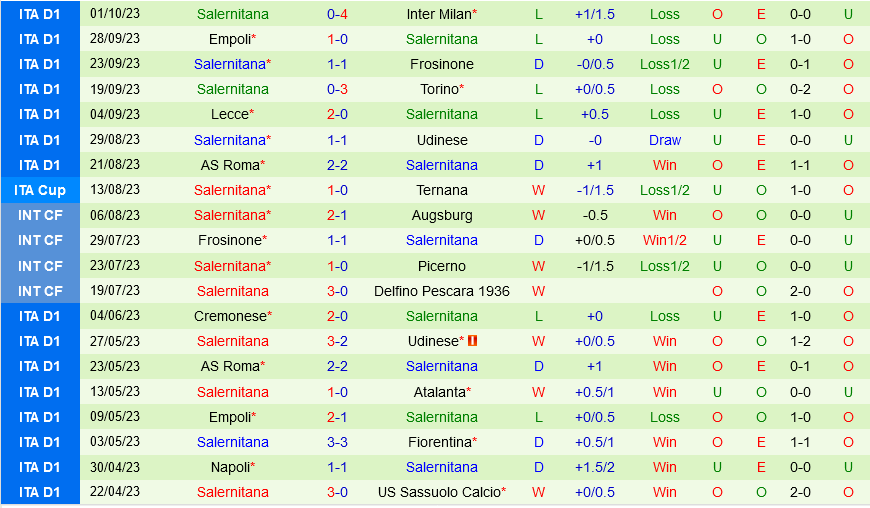Open the 0-4 match score
870x508 pixels.
(x=337, y=14)
